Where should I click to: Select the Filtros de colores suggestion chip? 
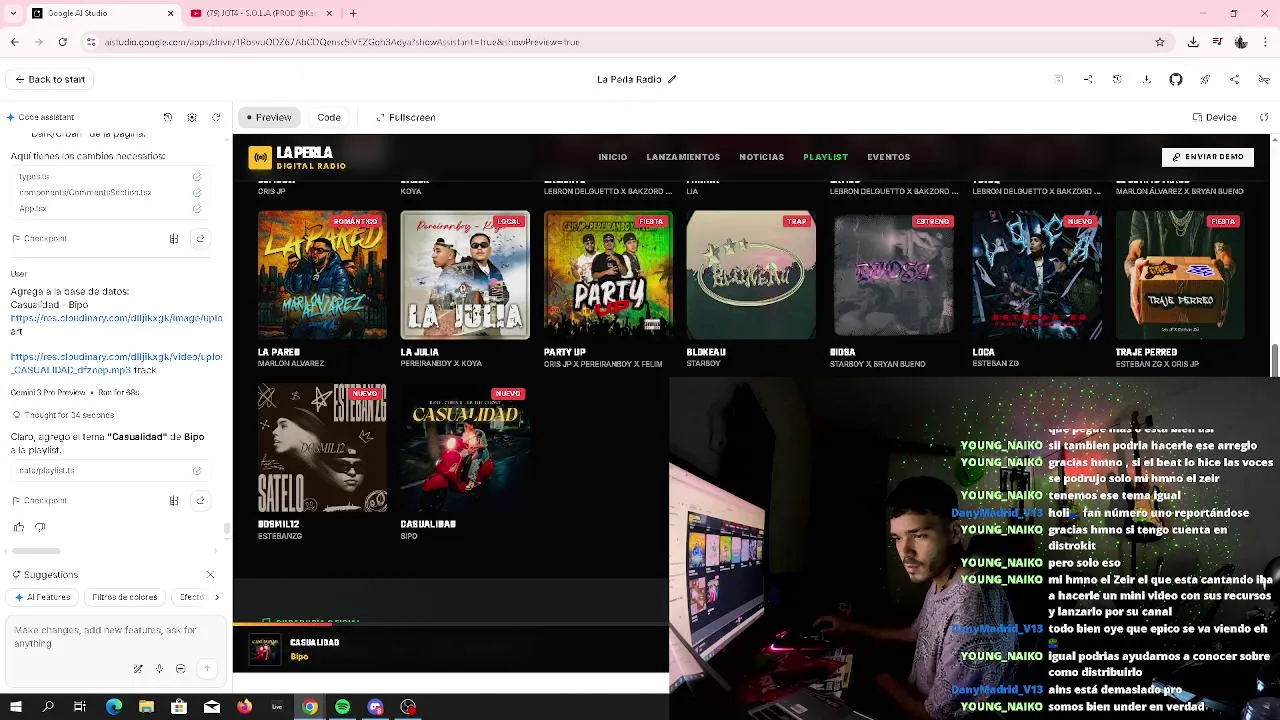pos(124,597)
